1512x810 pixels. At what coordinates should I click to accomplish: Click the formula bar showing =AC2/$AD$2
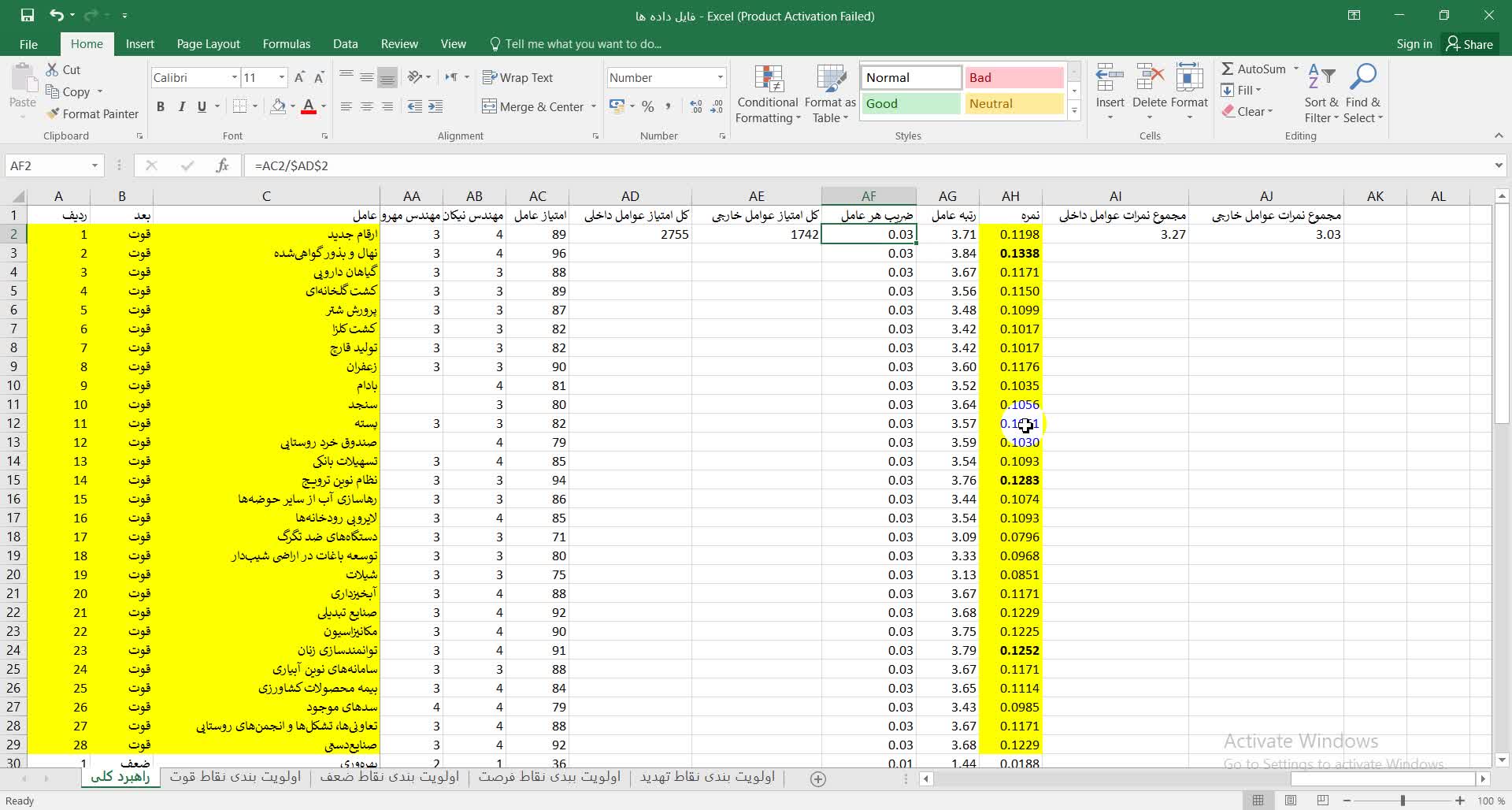787,165
